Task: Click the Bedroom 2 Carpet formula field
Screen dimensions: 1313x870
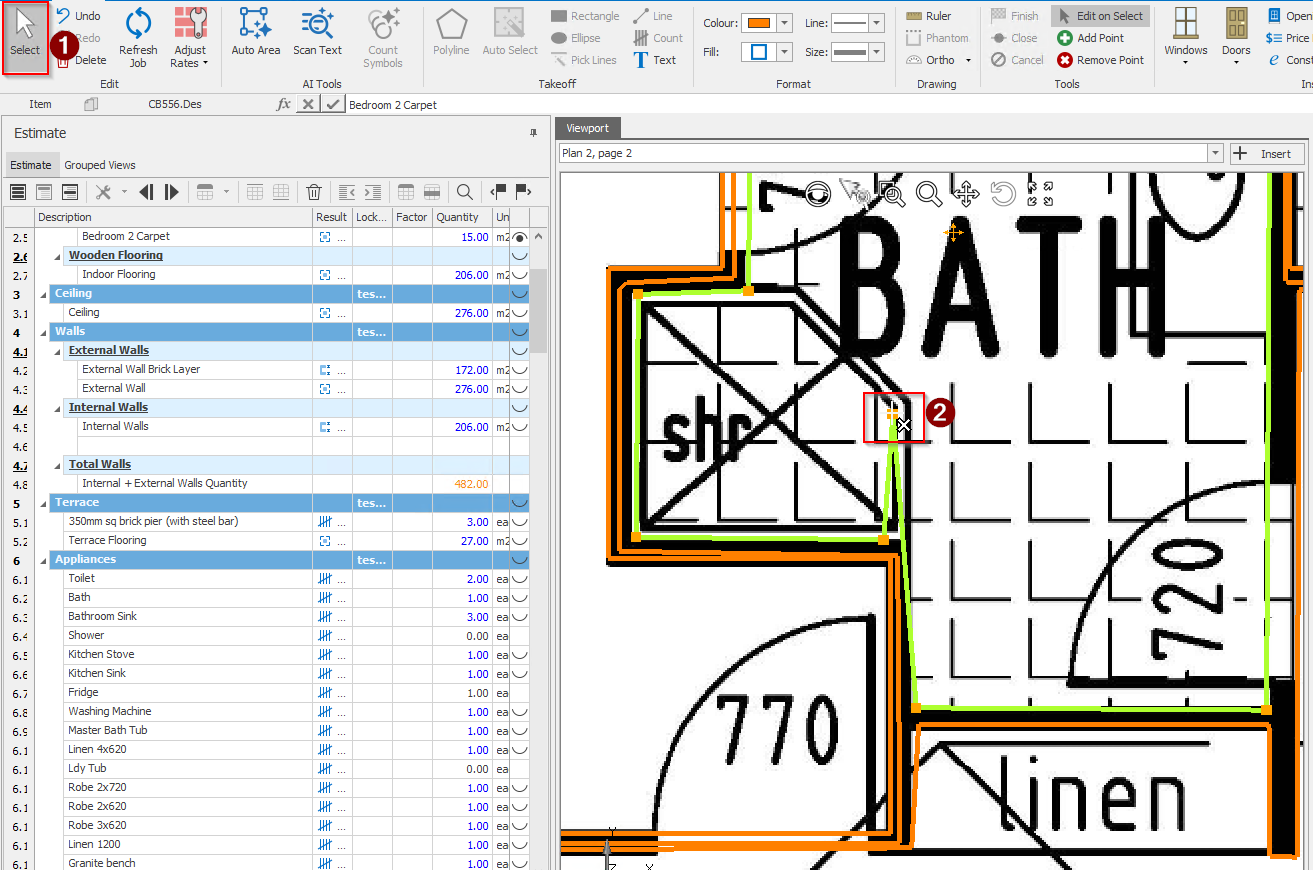Action: click(x=828, y=104)
